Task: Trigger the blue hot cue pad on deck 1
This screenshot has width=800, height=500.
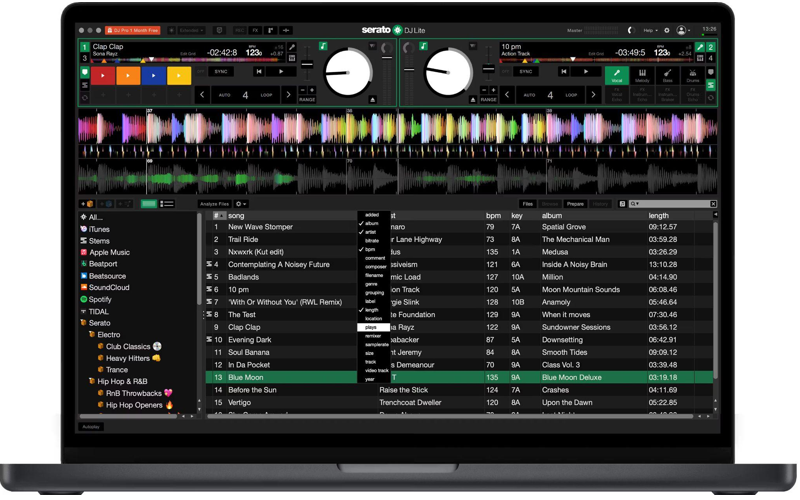Action: point(154,76)
